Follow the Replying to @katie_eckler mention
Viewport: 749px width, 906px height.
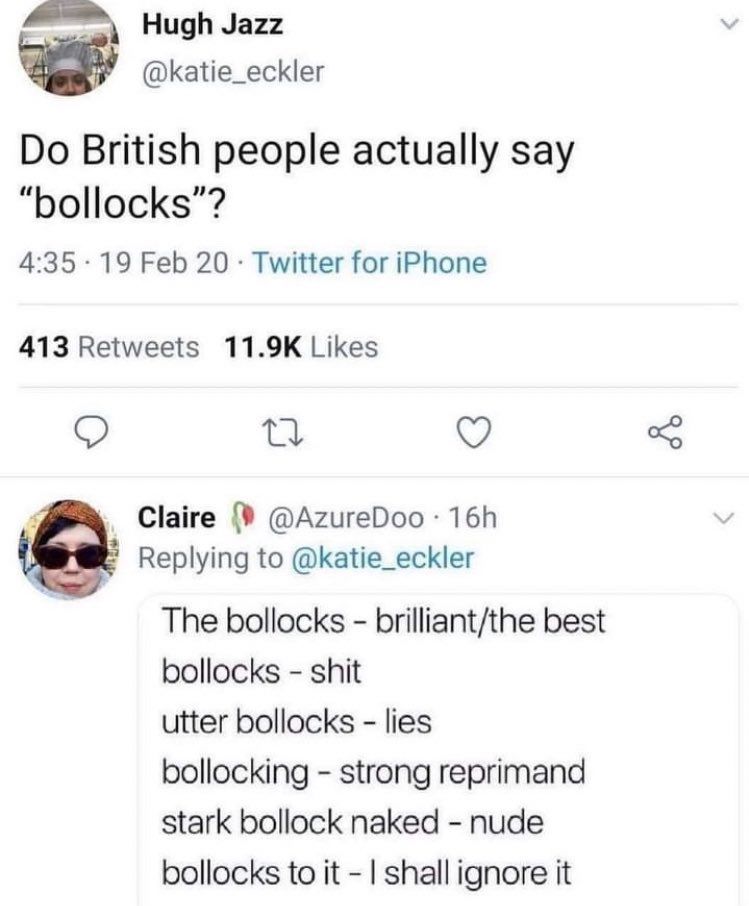click(384, 558)
